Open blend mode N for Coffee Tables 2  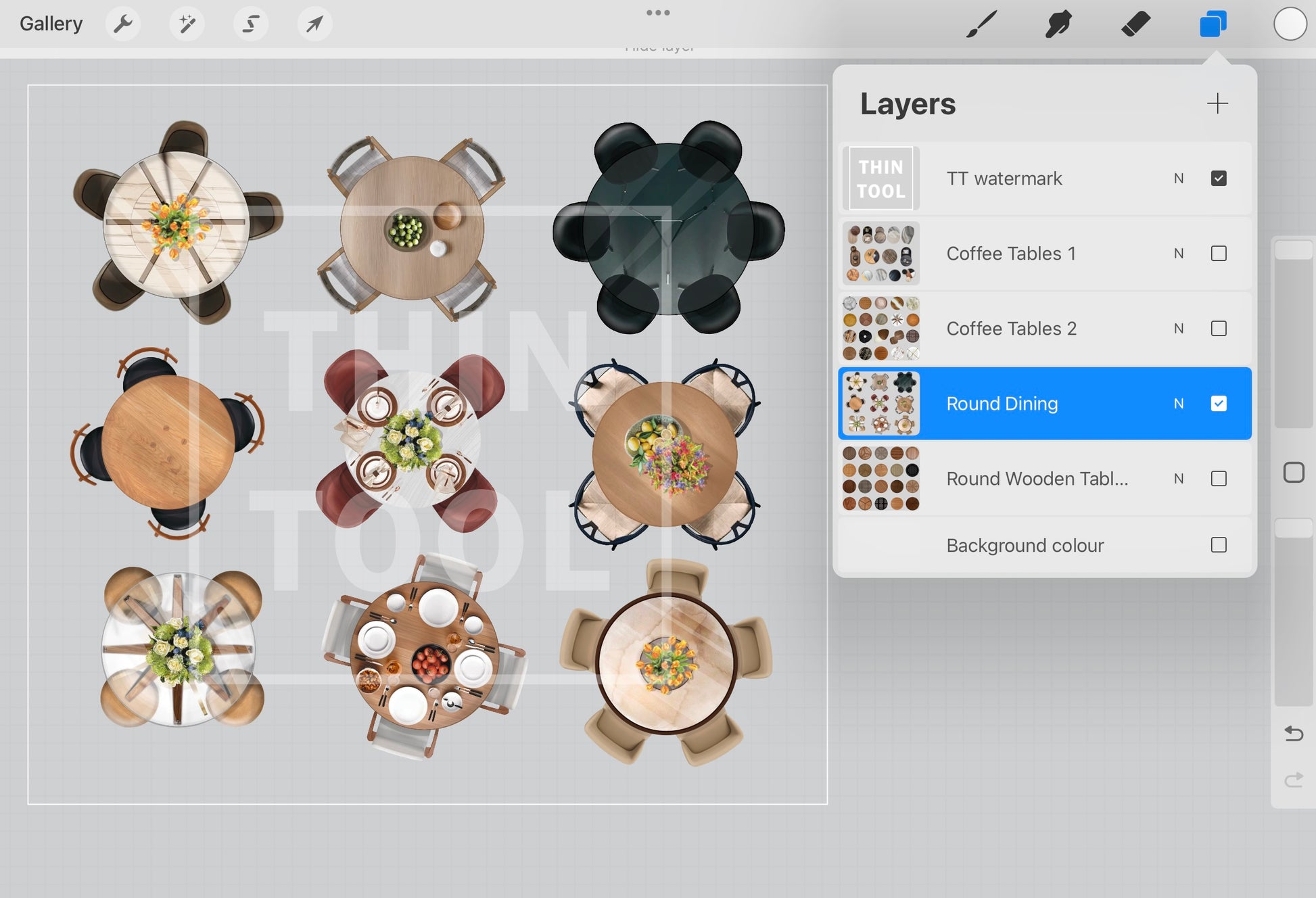pos(1179,329)
